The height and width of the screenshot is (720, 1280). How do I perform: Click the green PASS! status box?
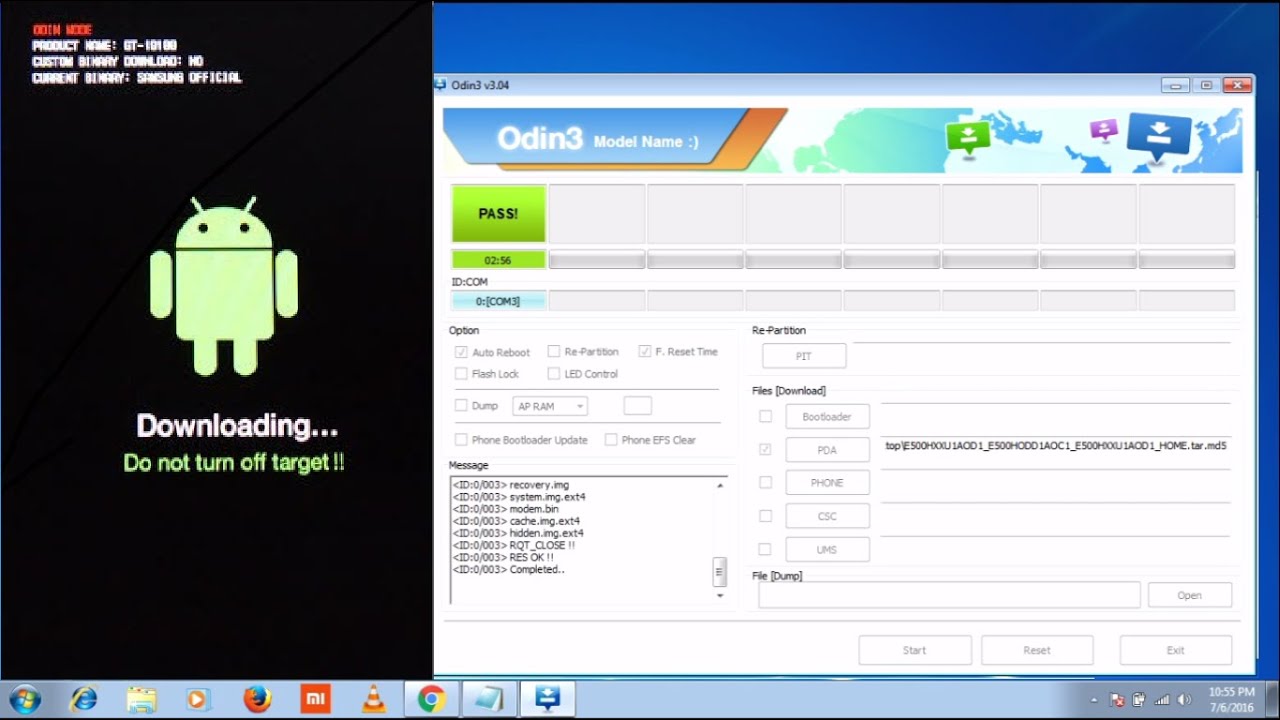click(498, 213)
